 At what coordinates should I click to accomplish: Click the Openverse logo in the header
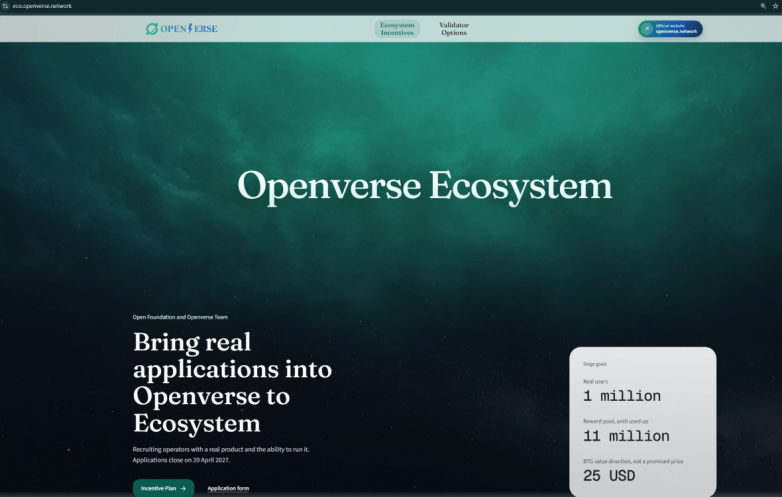[182, 29]
